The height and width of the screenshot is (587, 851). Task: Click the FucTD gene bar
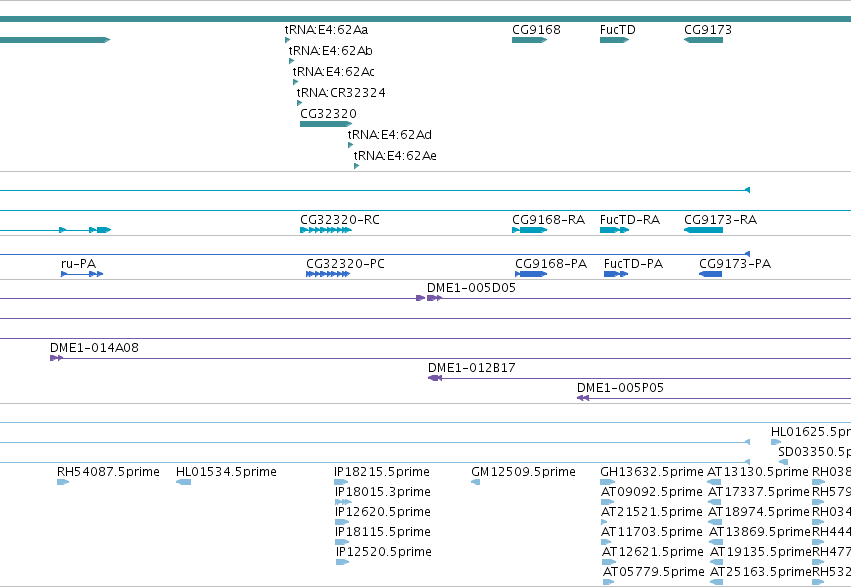tap(614, 40)
